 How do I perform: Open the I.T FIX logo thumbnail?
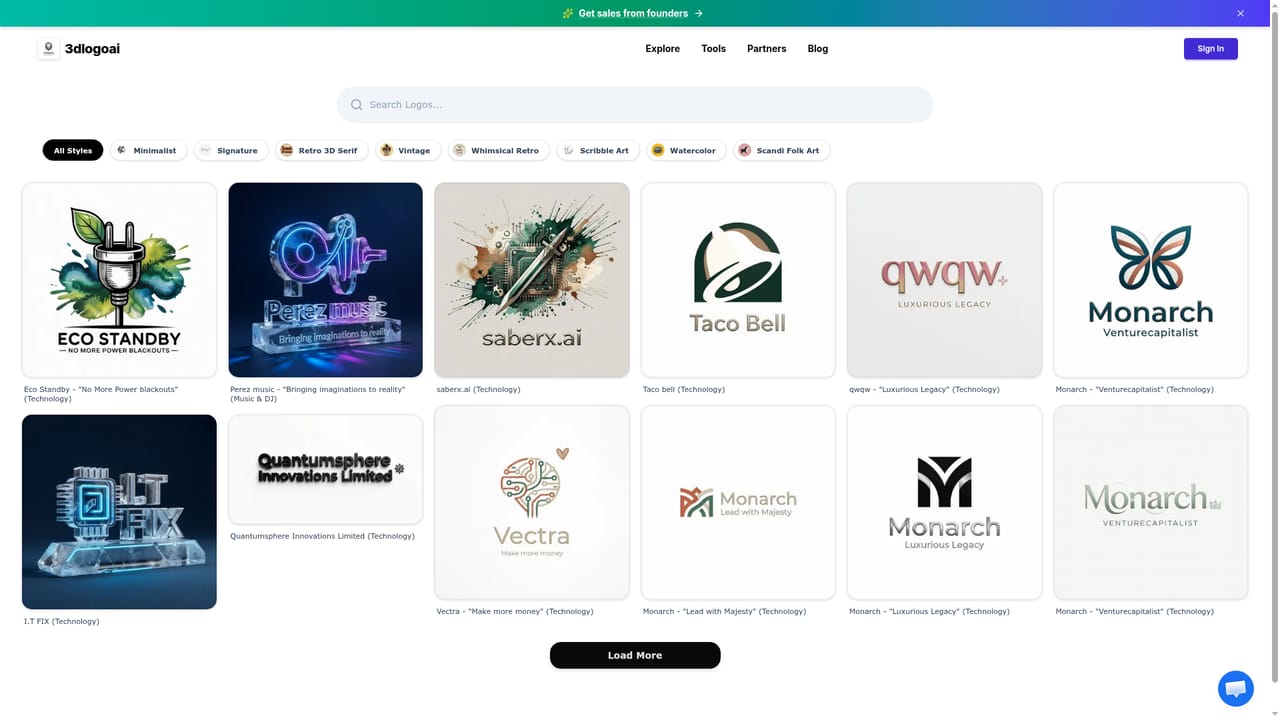point(119,512)
